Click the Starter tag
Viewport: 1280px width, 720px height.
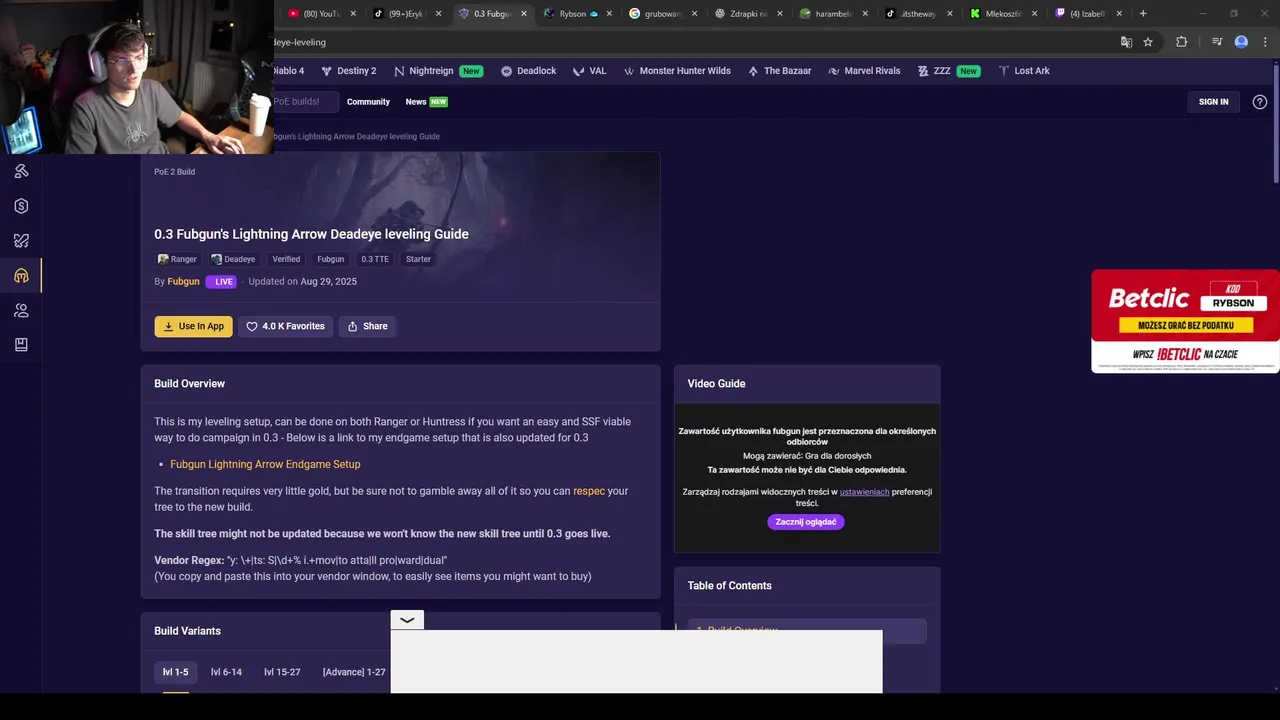418,259
